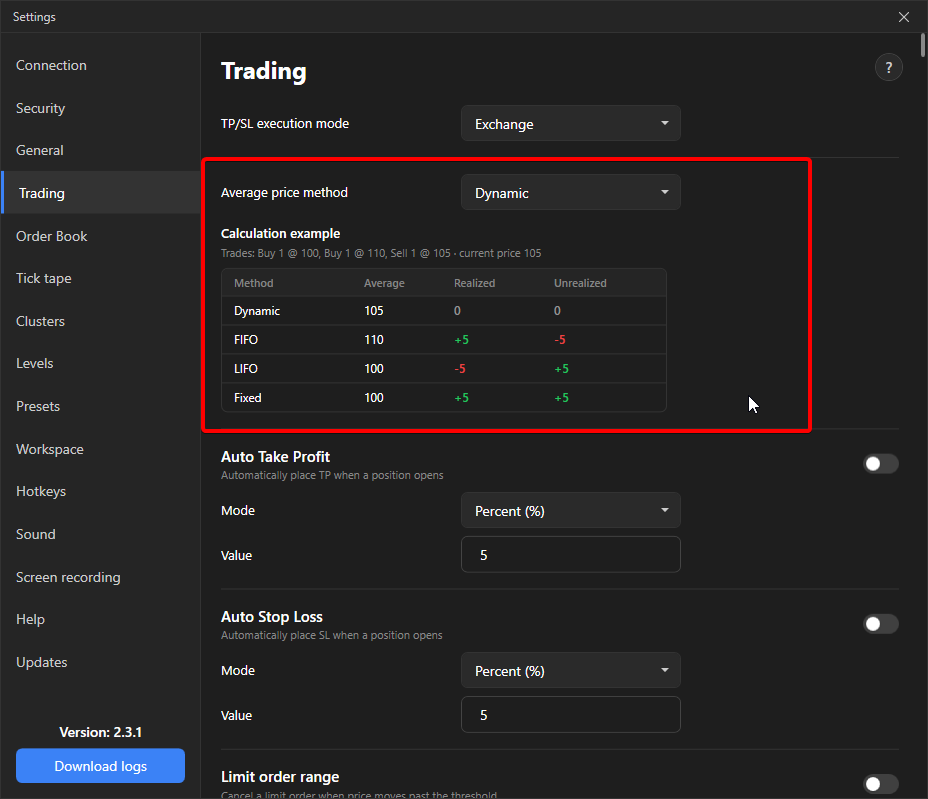Open the TP/SL execution mode dropdown
The image size is (928, 799).
tap(571, 124)
